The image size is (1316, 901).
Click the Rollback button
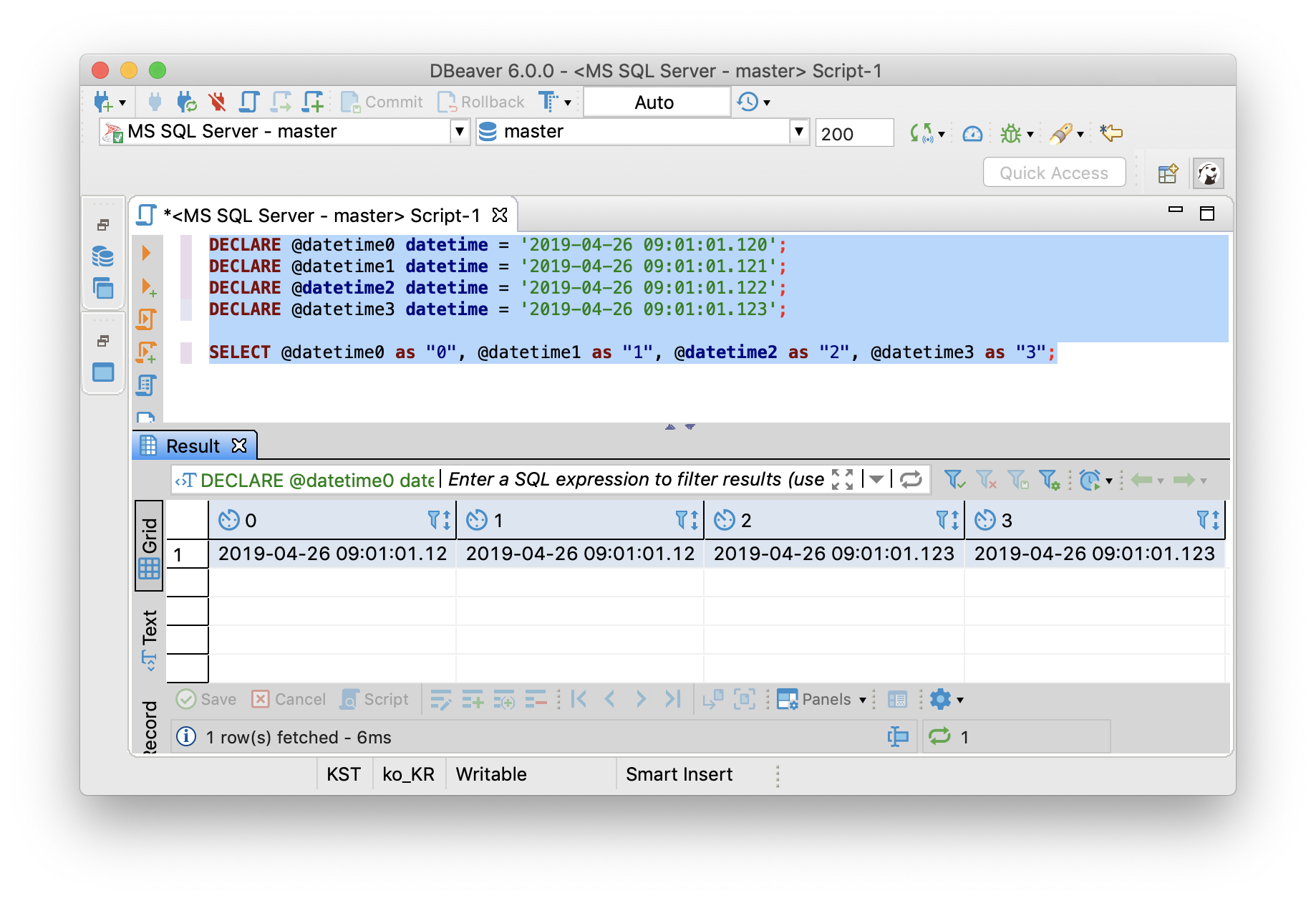tap(481, 102)
